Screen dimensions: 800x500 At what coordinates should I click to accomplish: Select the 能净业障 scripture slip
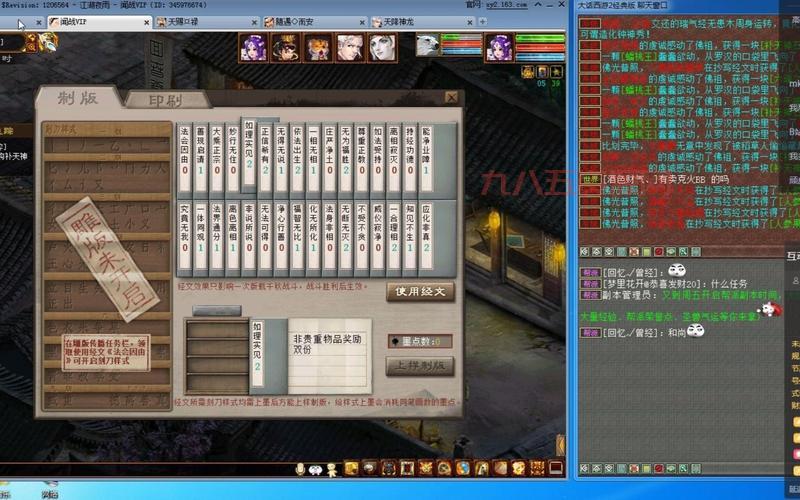coord(426,159)
